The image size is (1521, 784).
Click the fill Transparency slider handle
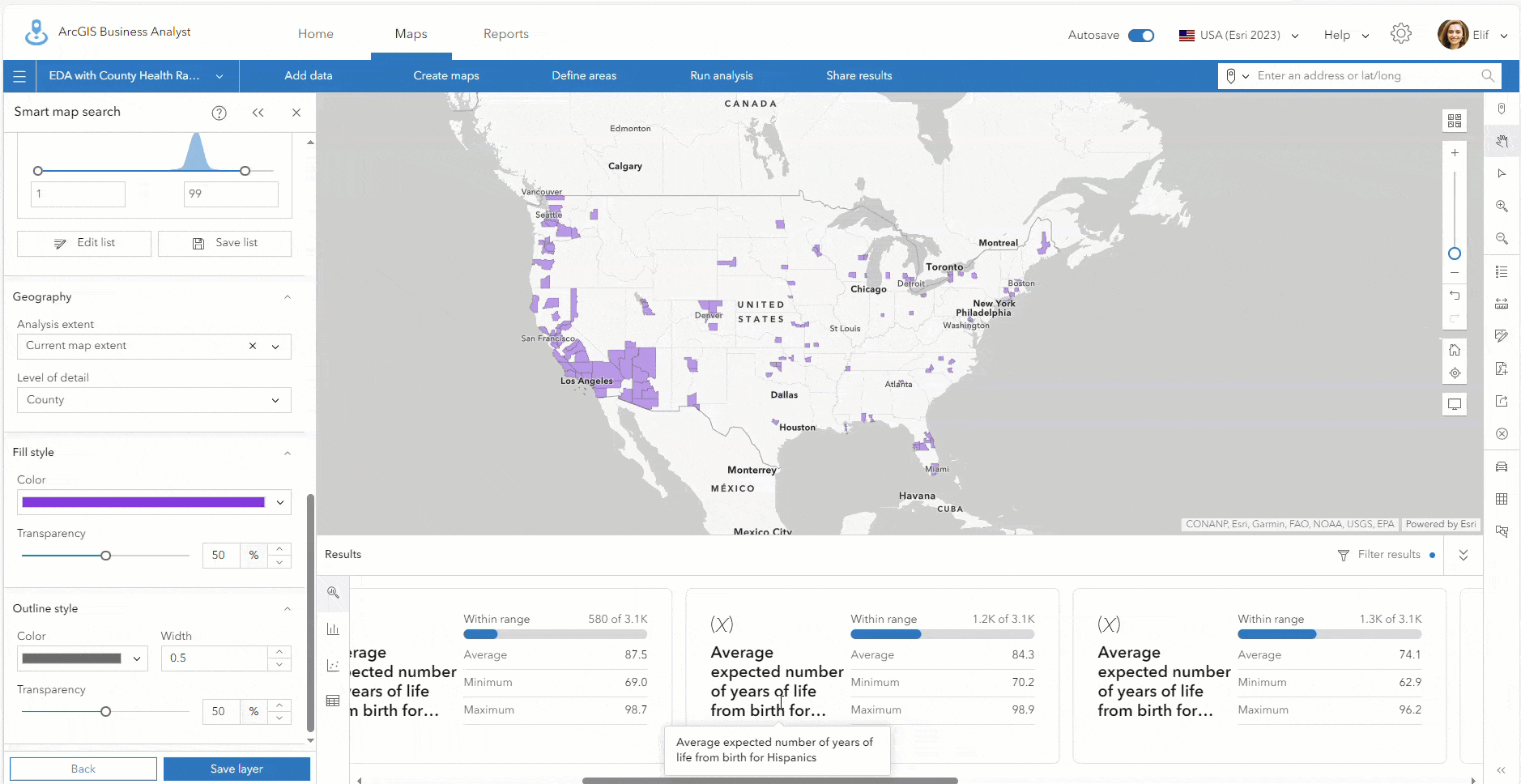[105, 556]
